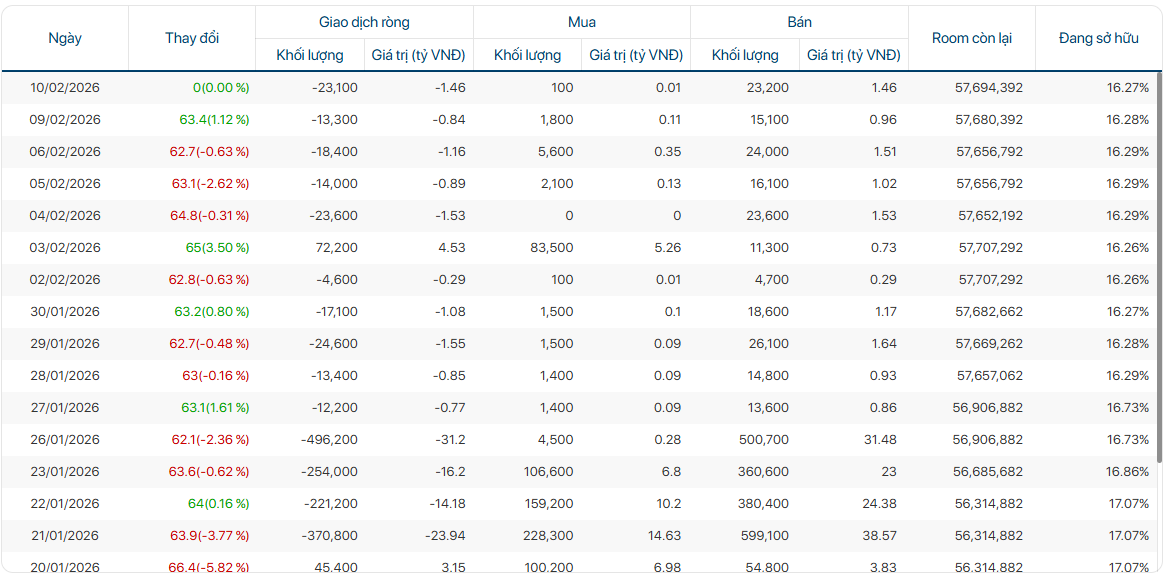Click the 57,694,392 remaining room cell
The width and height of the screenshot is (1165, 576).
(x=989, y=88)
